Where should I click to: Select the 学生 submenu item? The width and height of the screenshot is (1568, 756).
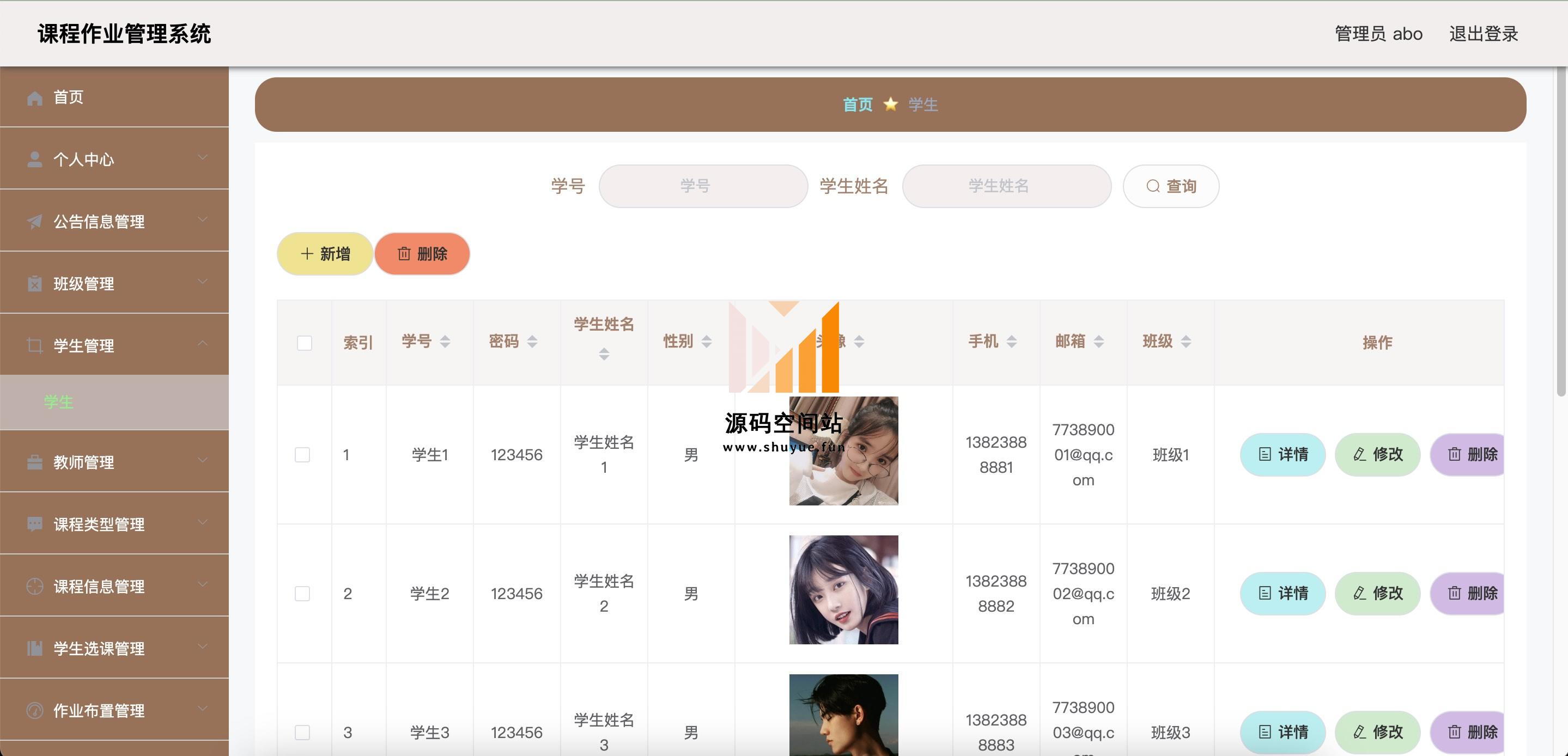coord(114,402)
